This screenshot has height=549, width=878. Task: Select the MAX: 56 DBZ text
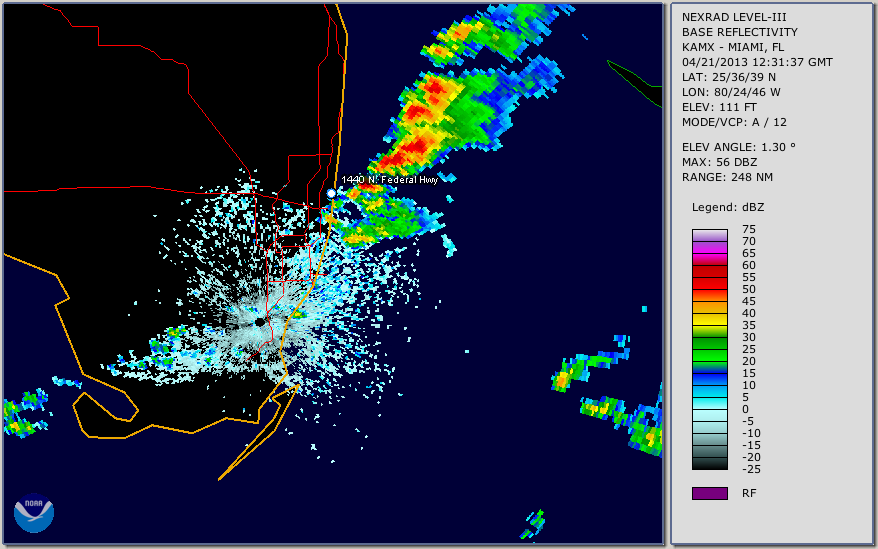[x=720, y=162]
